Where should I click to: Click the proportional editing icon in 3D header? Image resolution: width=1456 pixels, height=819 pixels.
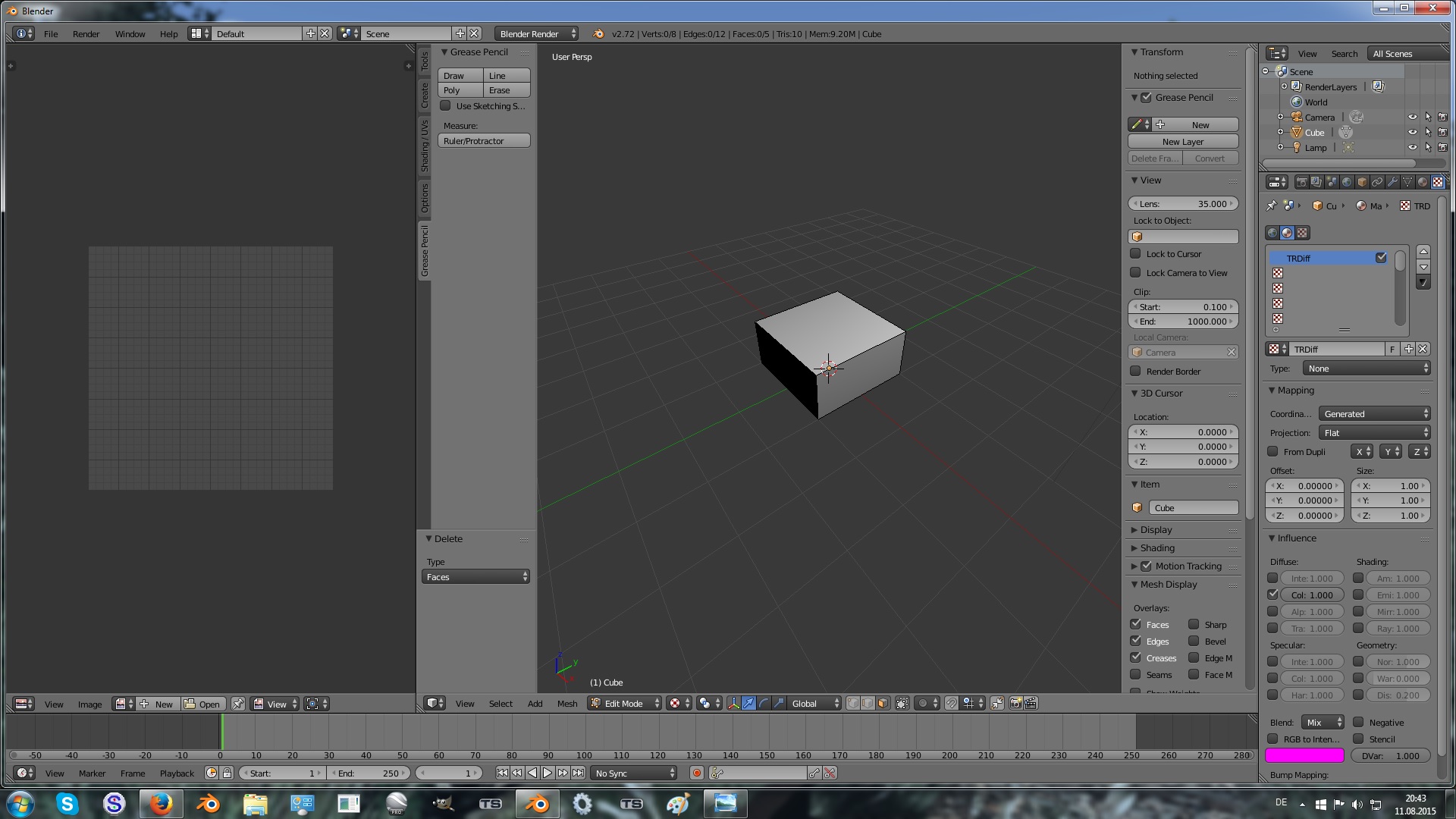[923, 704]
